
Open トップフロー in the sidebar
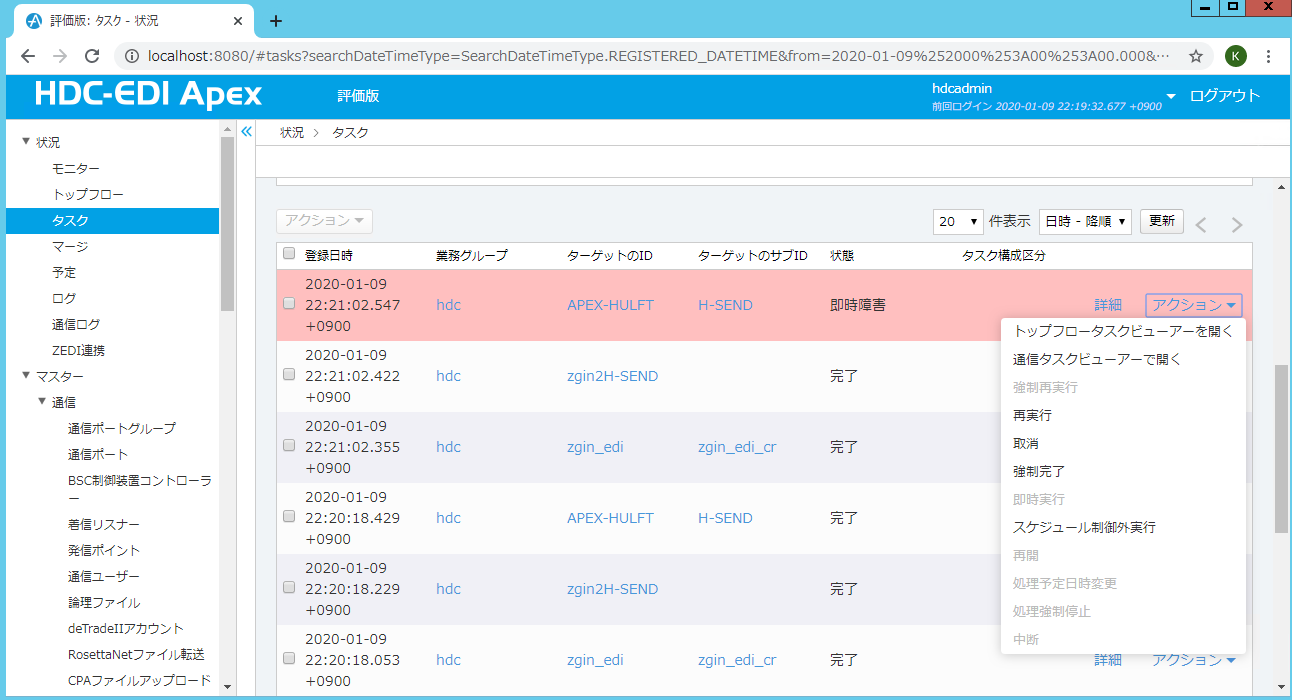(x=88, y=194)
